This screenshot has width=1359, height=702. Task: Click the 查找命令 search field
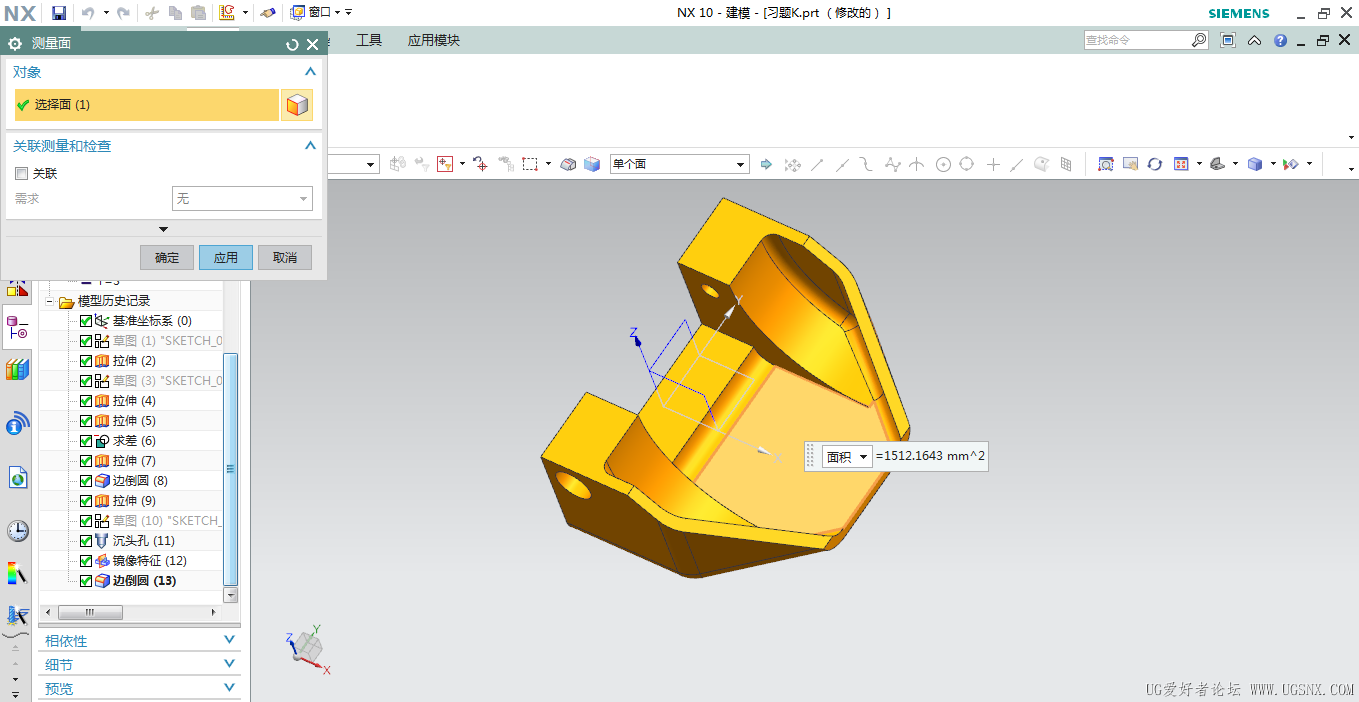click(1137, 40)
